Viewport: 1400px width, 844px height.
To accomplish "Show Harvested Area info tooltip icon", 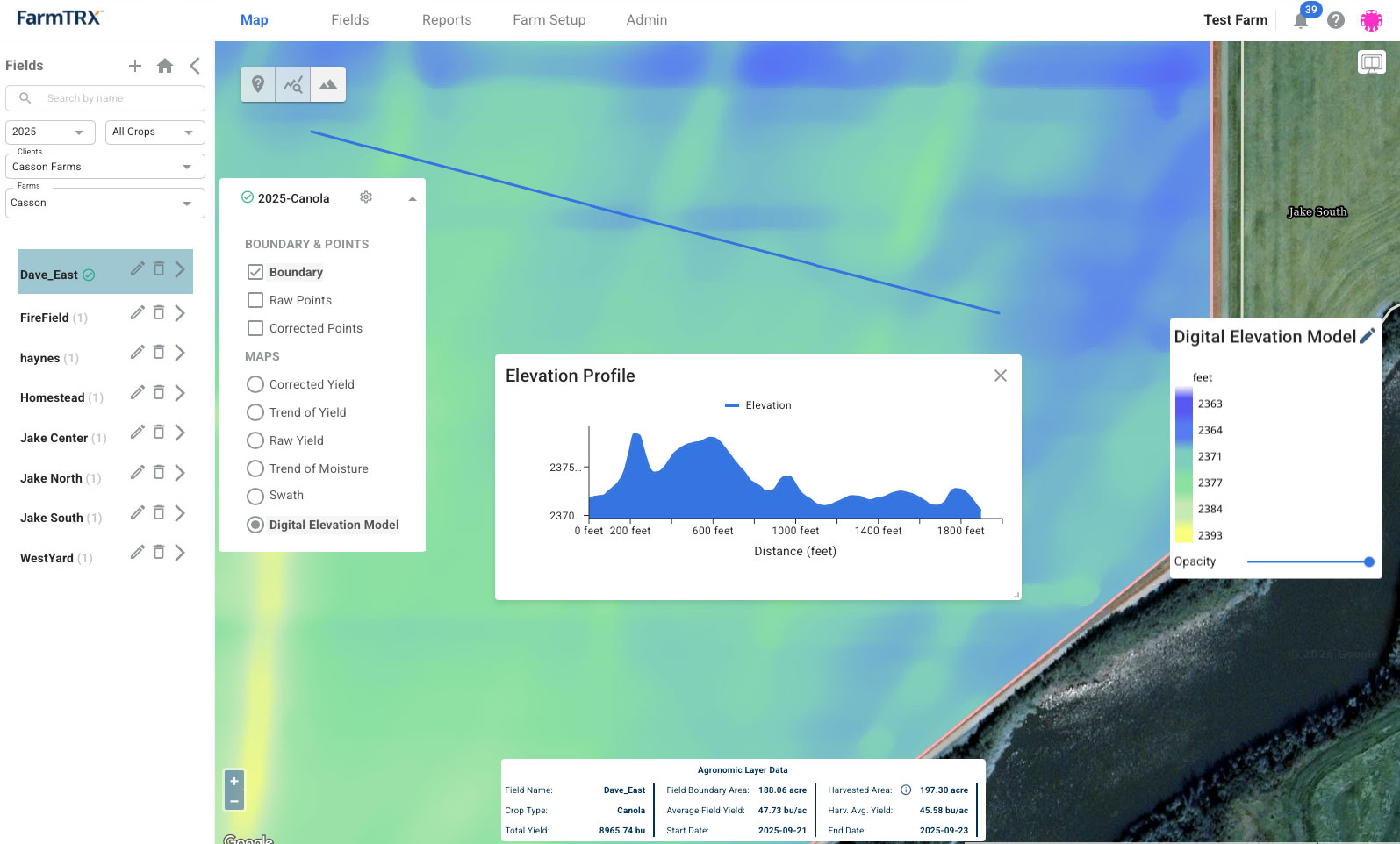I will [x=906, y=790].
